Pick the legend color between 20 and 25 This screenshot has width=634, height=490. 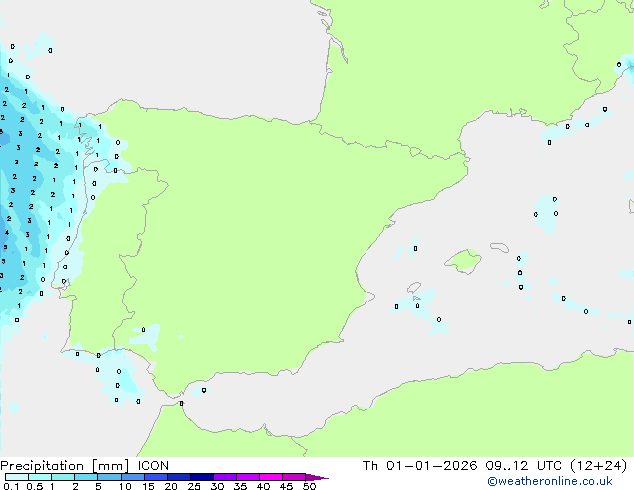(x=179, y=478)
